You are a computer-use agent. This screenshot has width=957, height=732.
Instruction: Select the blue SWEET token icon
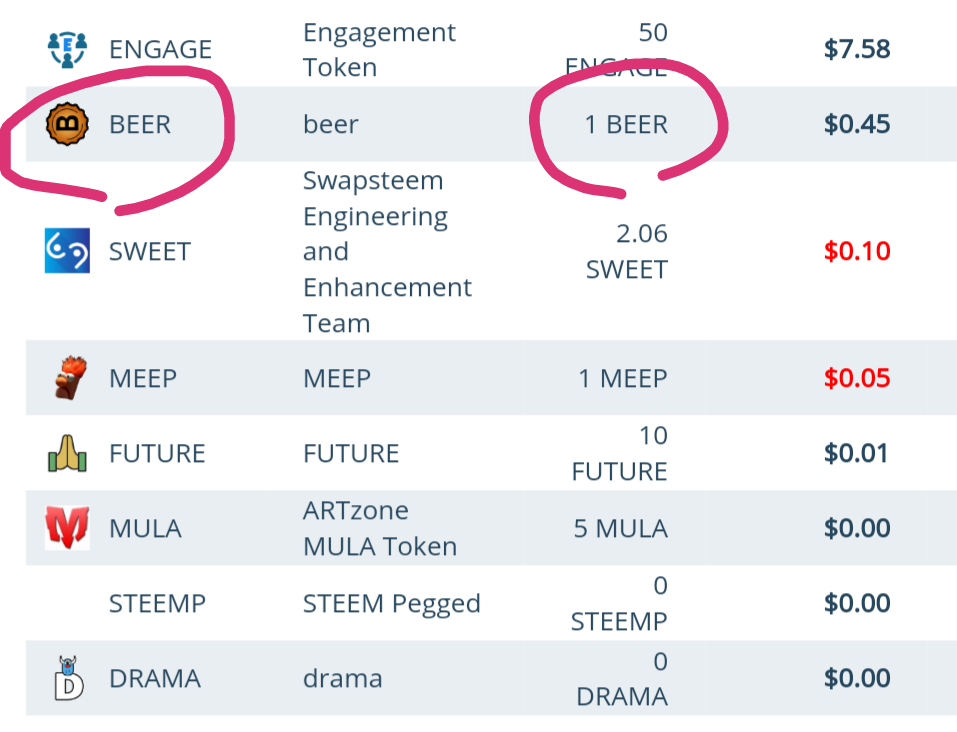68,251
